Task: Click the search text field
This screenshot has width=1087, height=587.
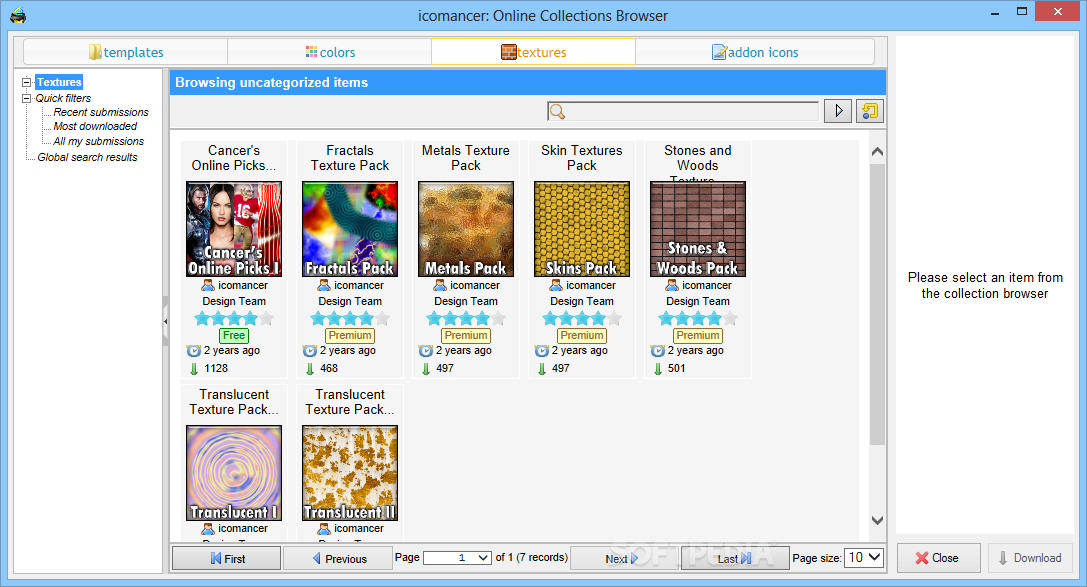Action: tap(683, 111)
